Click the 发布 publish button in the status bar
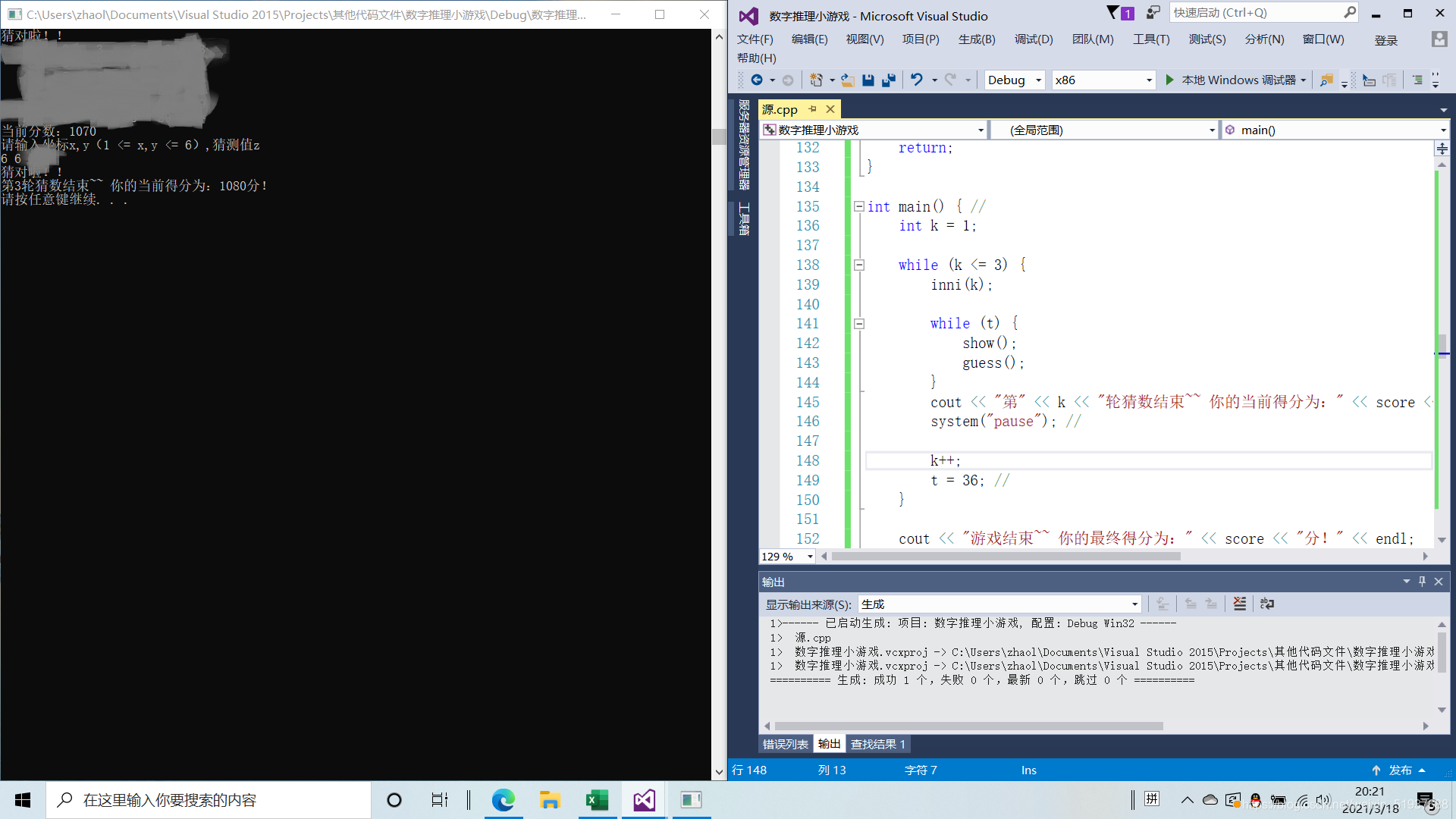Image resolution: width=1456 pixels, height=819 pixels. (x=1400, y=770)
